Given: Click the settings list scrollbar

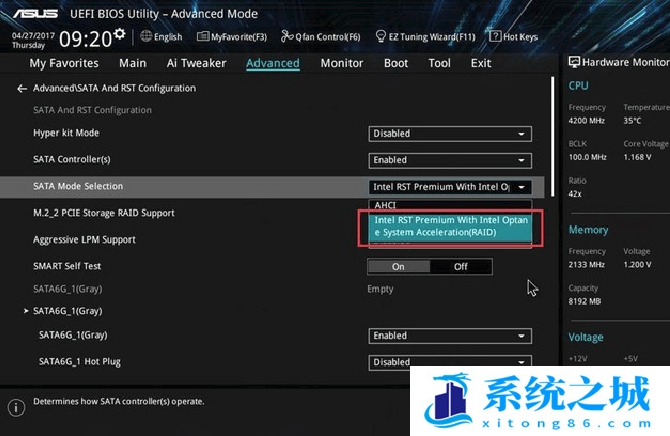Looking at the screenshot, I should coord(552,137).
